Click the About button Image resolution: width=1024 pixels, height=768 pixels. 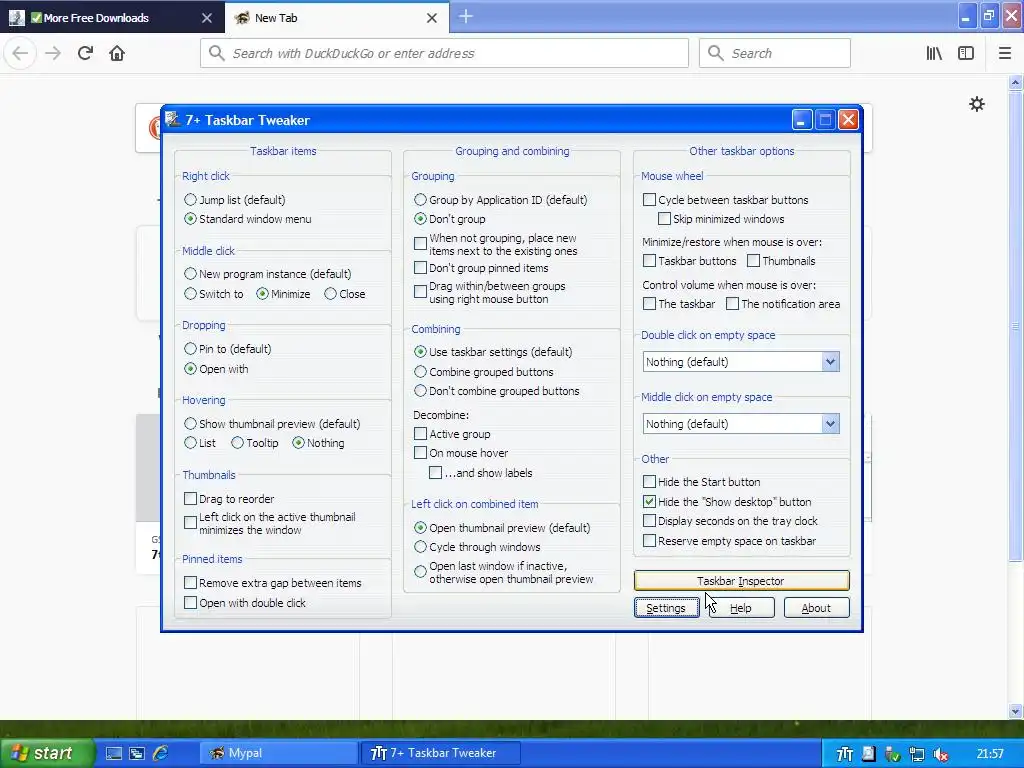816,608
